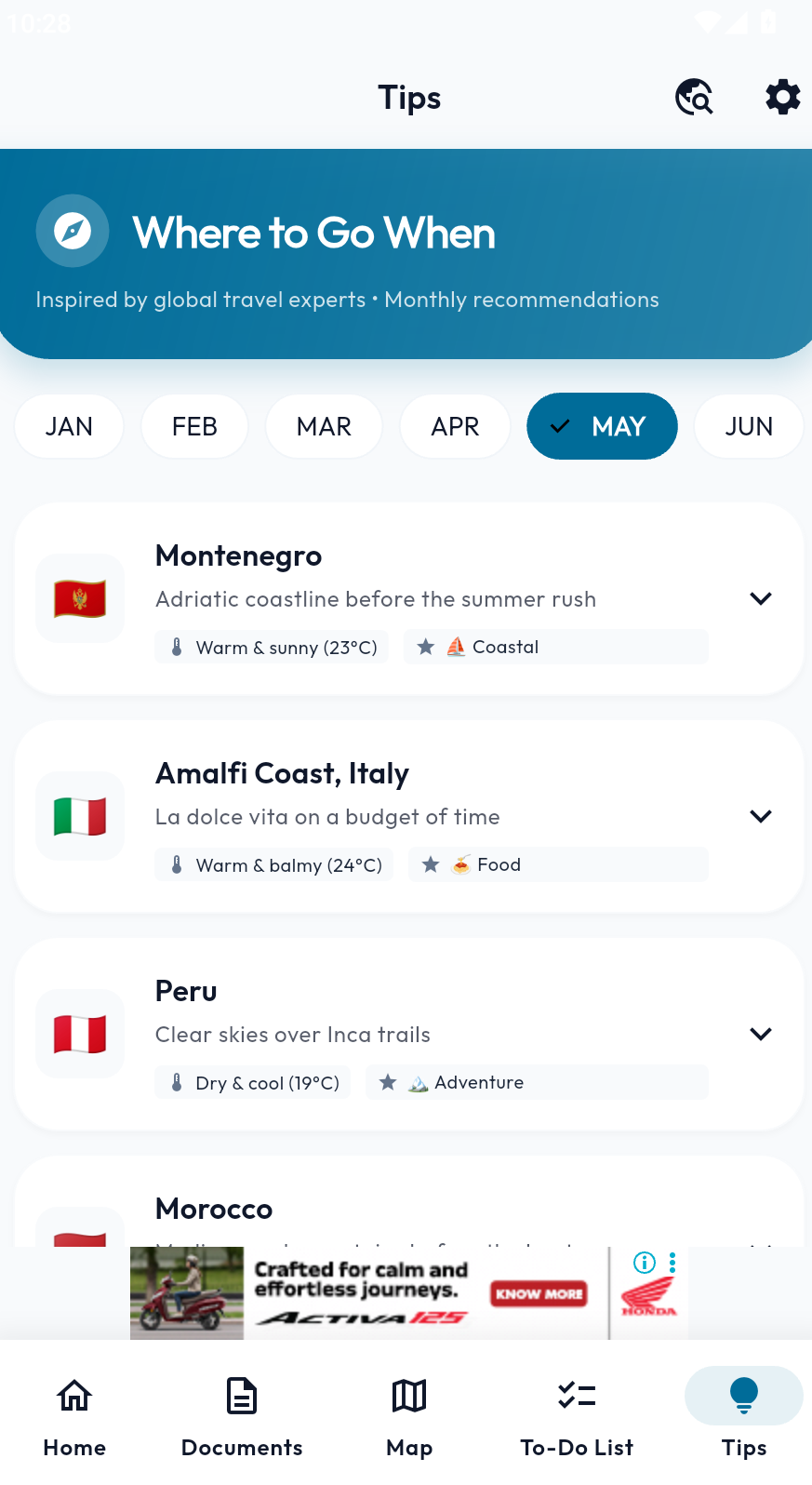The image size is (812, 1485).
Task: Tap the Honda Activa scooter ad image
Action: 187,1293
